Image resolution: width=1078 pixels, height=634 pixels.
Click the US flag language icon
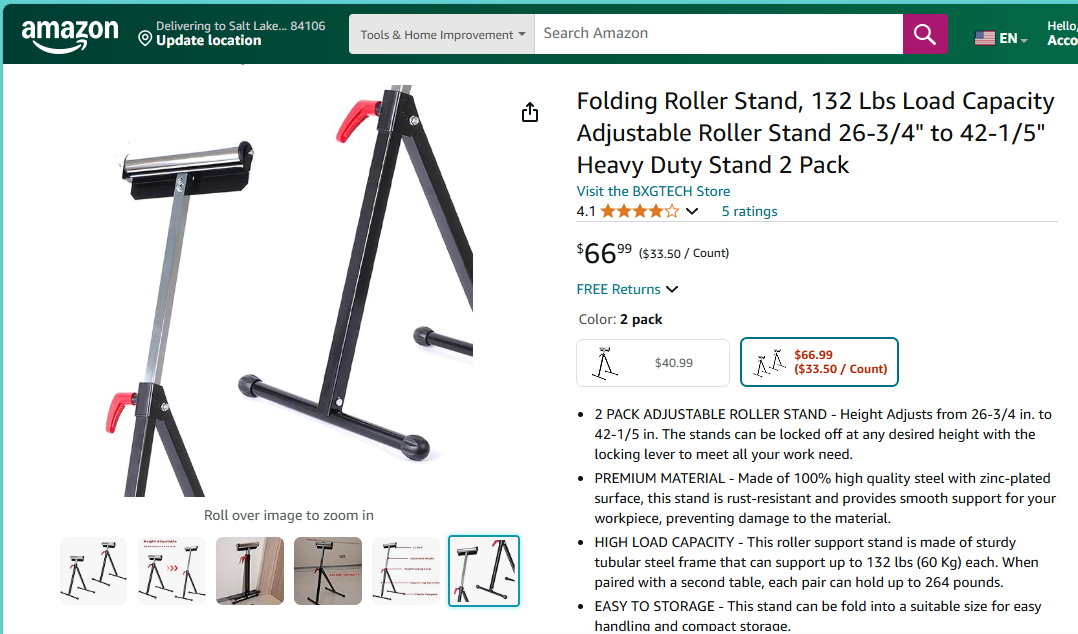[984, 38]
